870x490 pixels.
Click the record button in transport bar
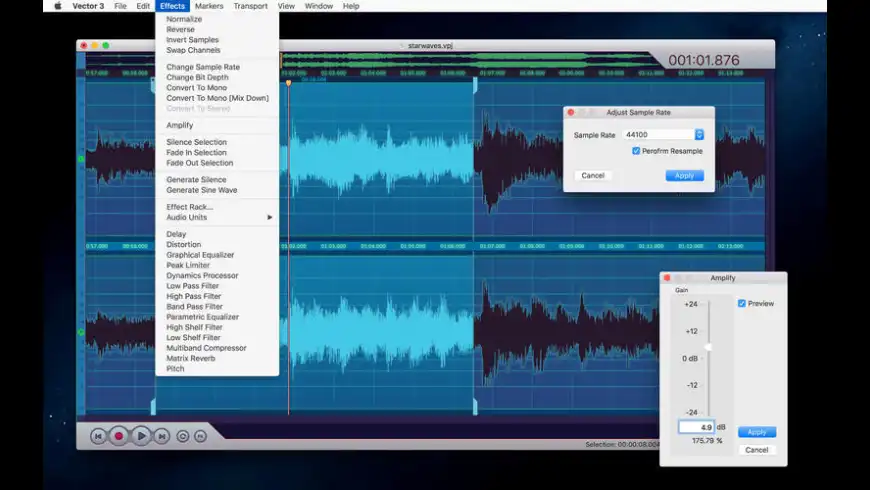(x=119, y=436)
